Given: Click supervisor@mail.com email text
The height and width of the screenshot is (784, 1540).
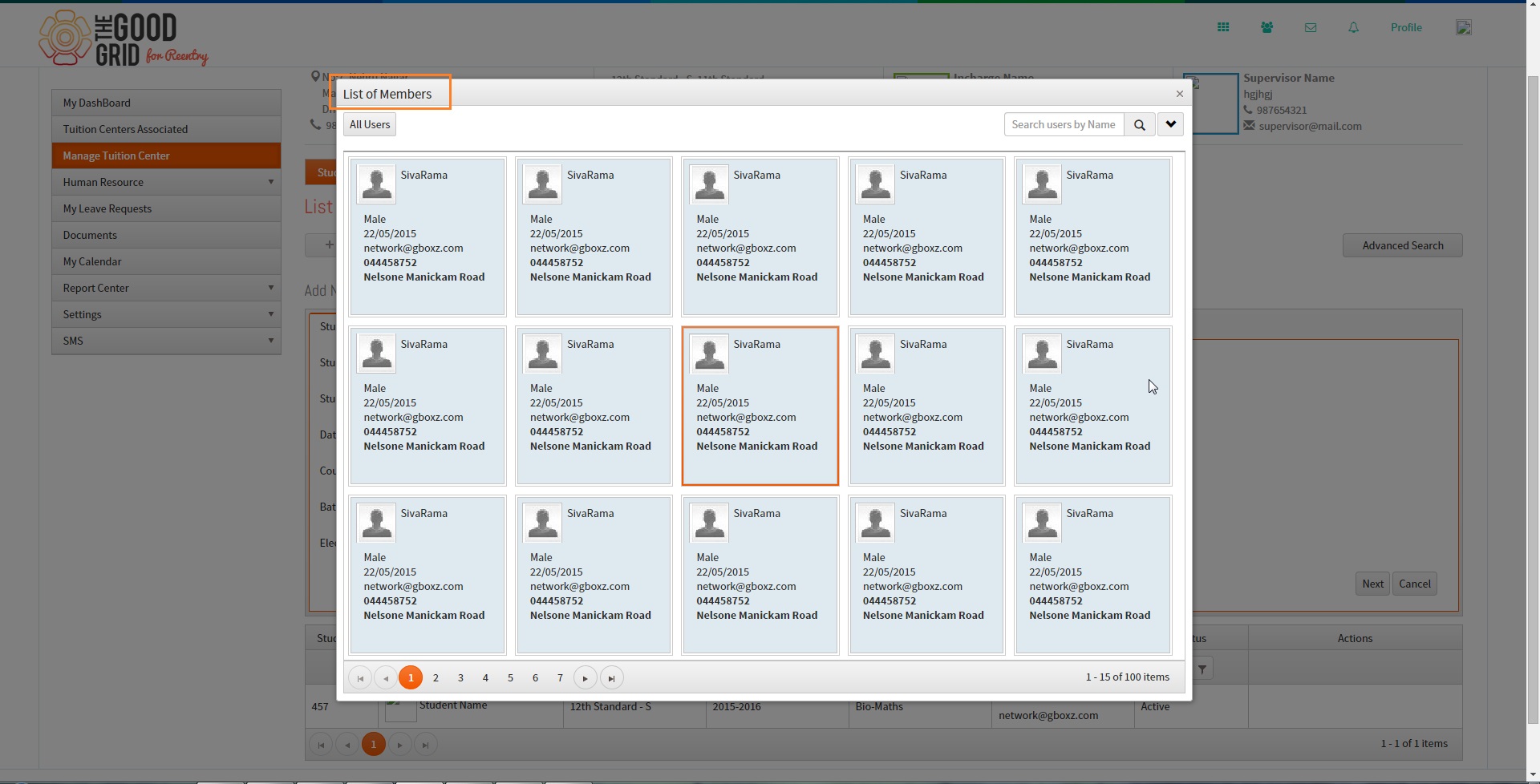Looking at the screenshot, I should click(x=1310, y=126).
